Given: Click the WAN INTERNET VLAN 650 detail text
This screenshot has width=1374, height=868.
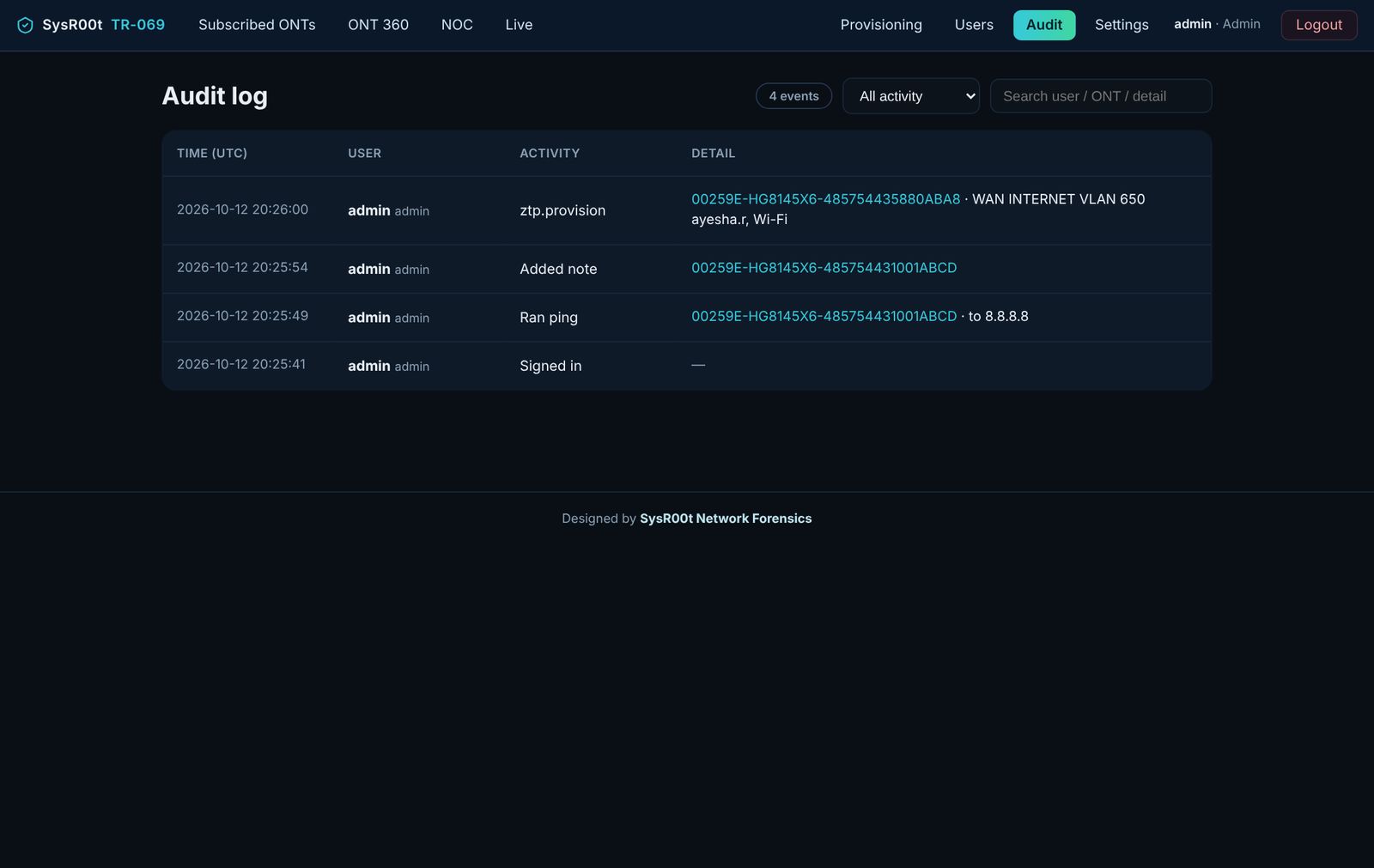Looking at the screenshot, I should [x=1058, y=199].
